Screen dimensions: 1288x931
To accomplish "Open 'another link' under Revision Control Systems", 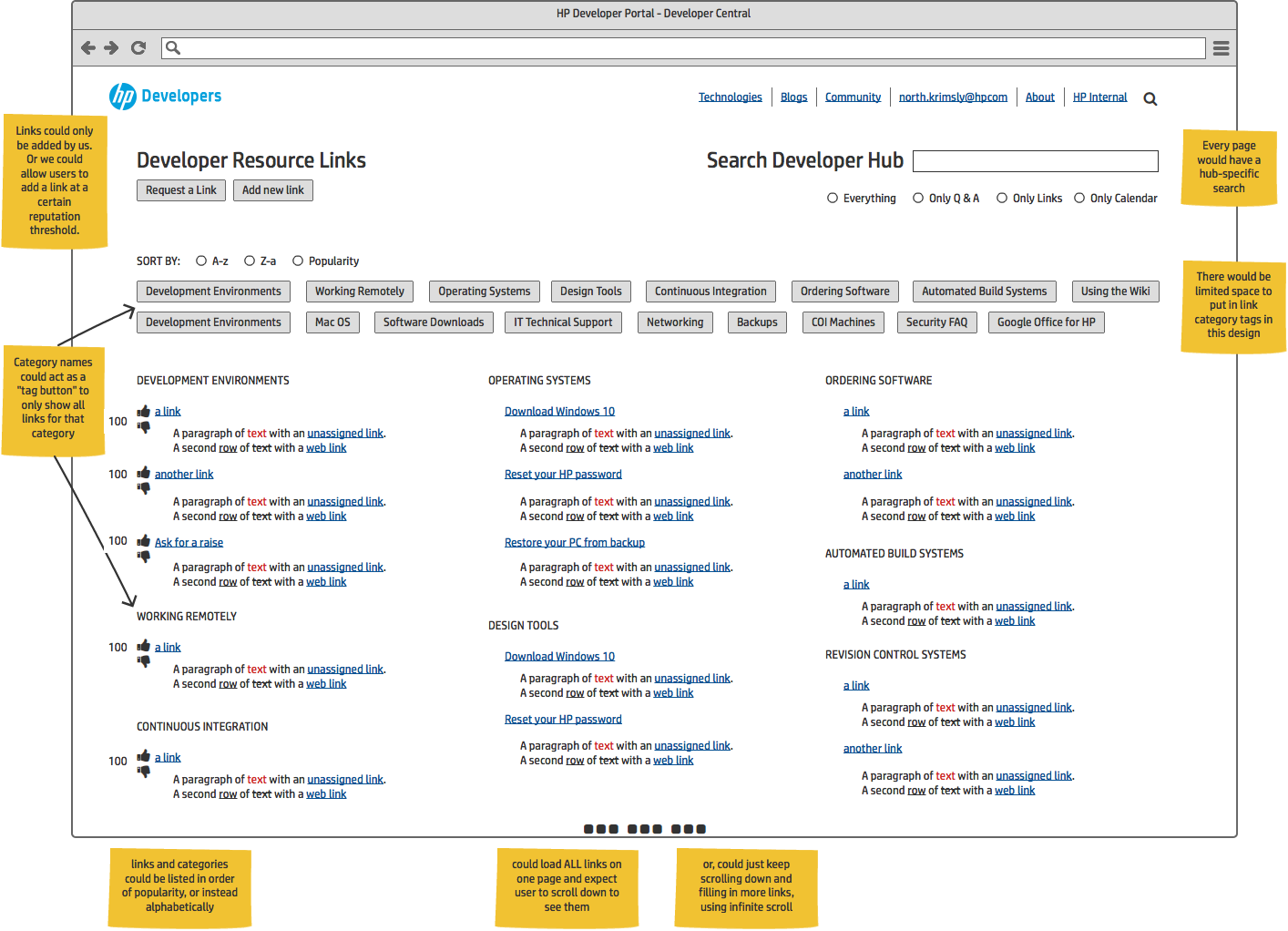I will click(873, 749).
